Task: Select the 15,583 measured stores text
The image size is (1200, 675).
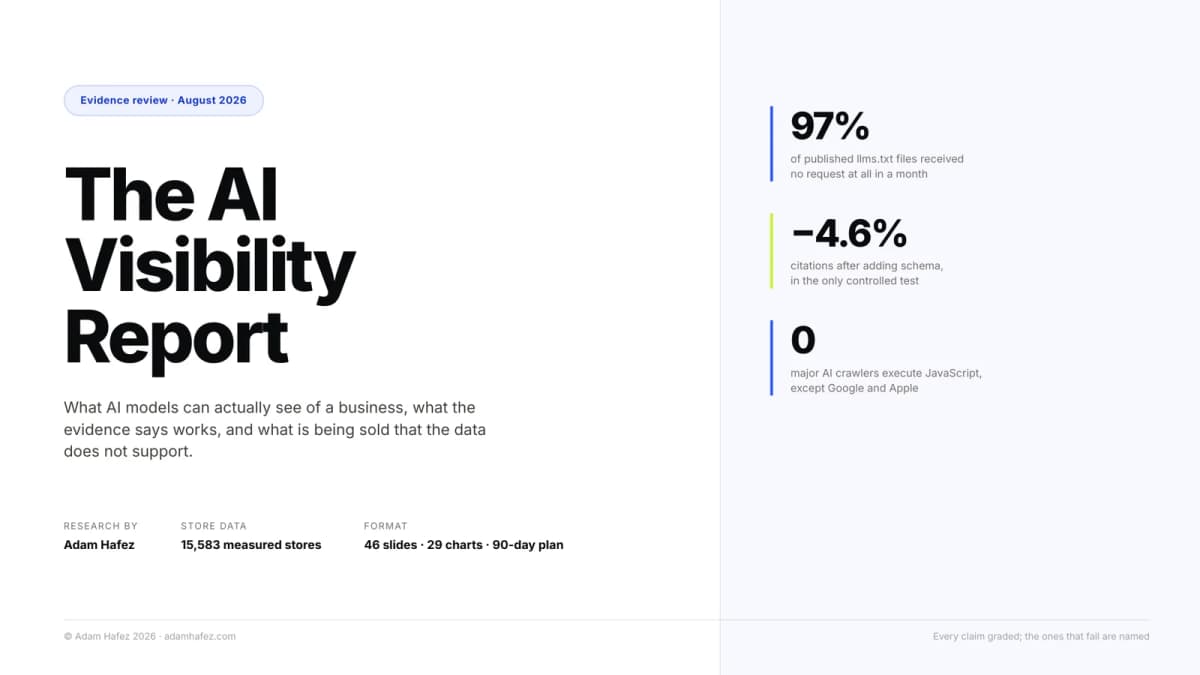Action: coord(251,545)
